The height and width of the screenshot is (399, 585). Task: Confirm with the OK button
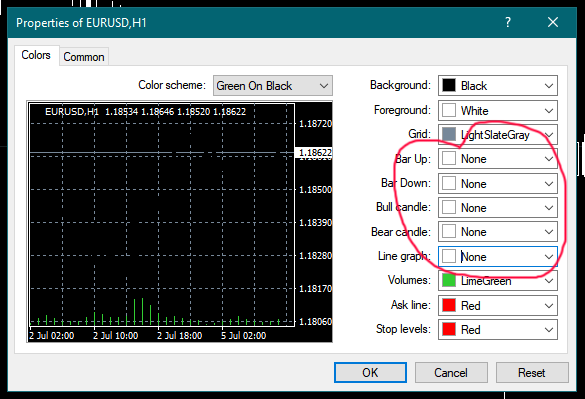pos(370,372)
